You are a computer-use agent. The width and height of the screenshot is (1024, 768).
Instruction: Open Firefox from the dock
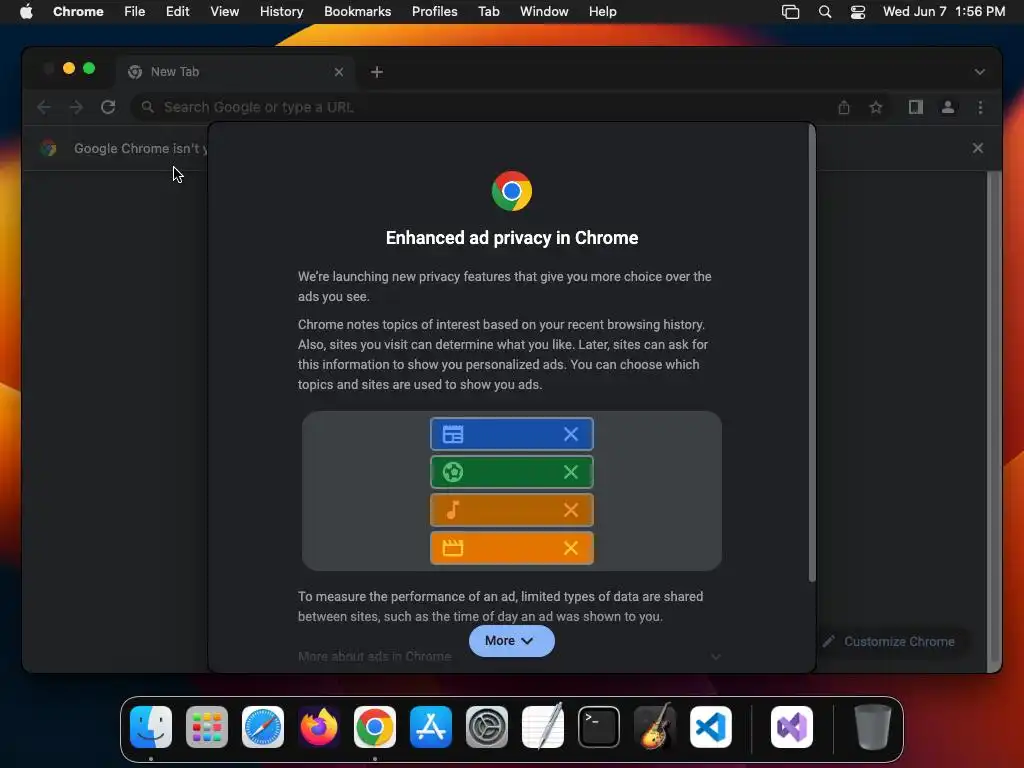pyautogui.click(x=319, y=727)
